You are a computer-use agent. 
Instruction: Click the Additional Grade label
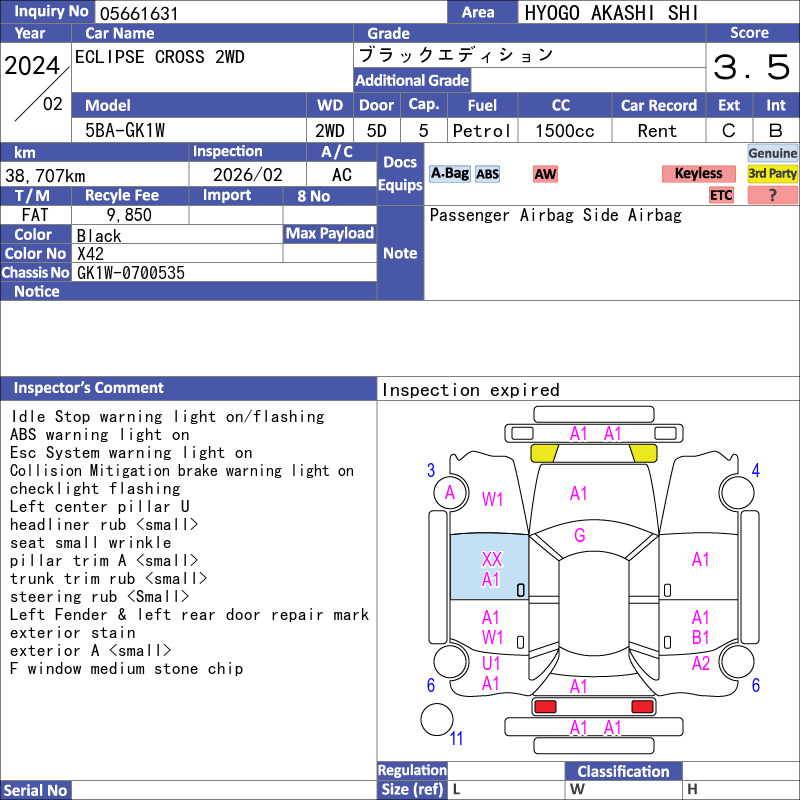click(412, 80)
